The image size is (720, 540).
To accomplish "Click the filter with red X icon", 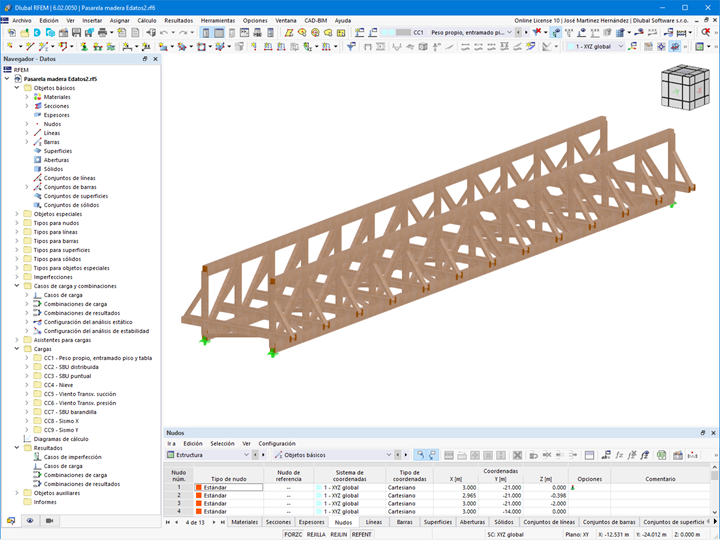I will pyautogui.click(x=536, y=32).
